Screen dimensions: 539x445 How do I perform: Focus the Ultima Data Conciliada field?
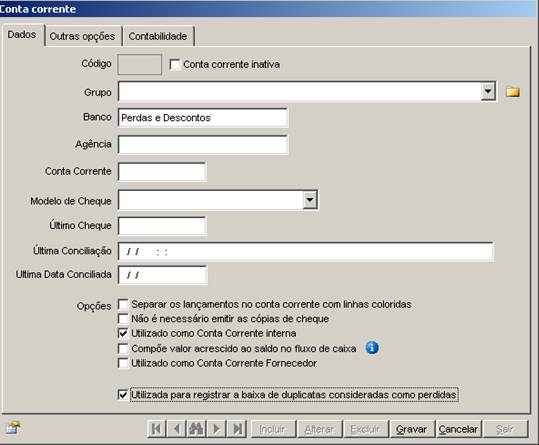pyautogui.click(x=162, y=275)
